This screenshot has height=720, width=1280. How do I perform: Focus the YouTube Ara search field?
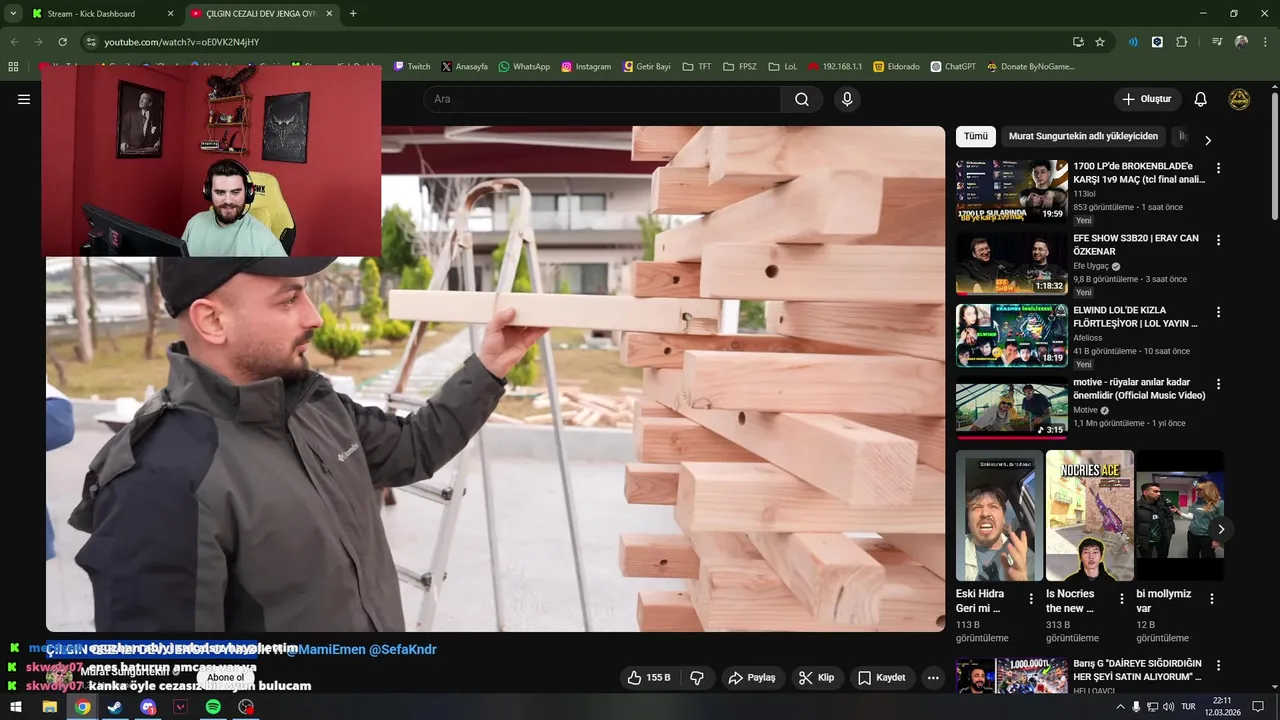point(602,99)
